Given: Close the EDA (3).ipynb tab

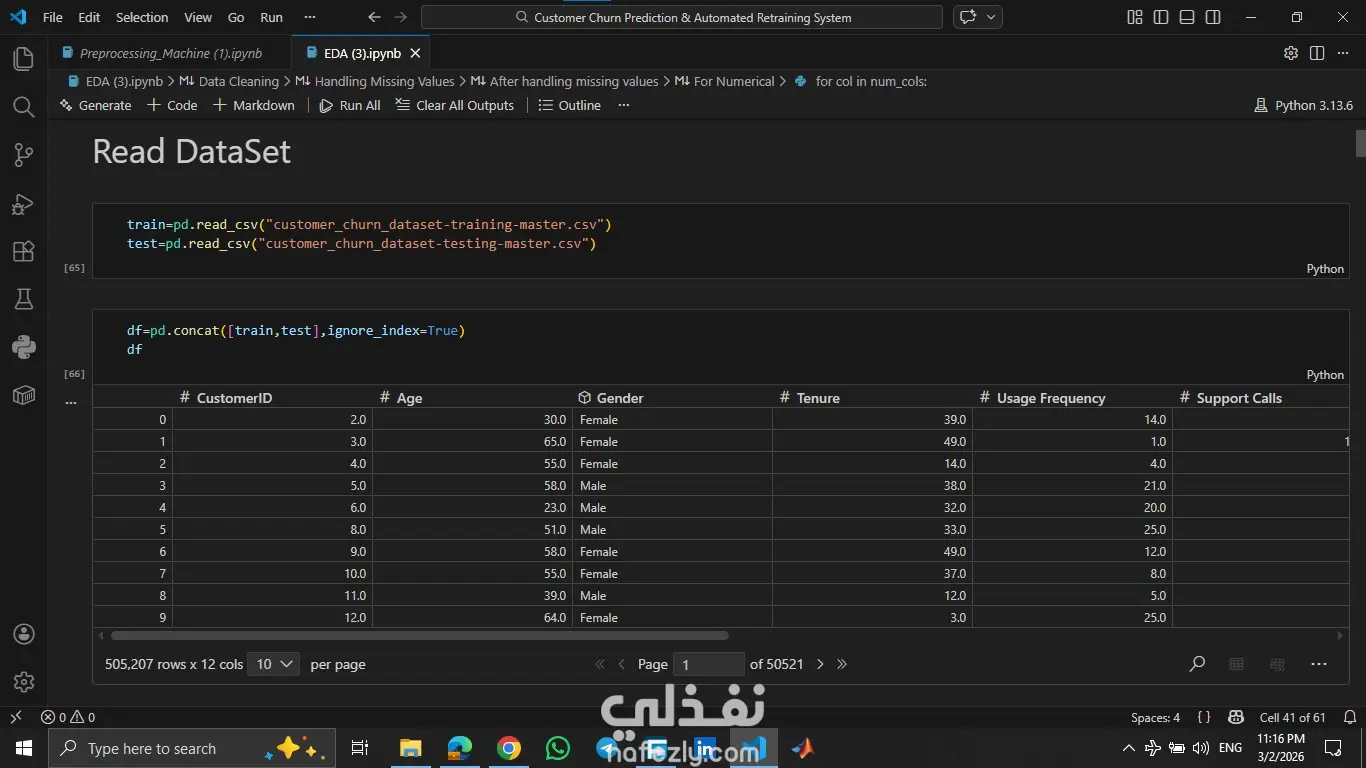Looking at the screenshot, I should (415, 53).
